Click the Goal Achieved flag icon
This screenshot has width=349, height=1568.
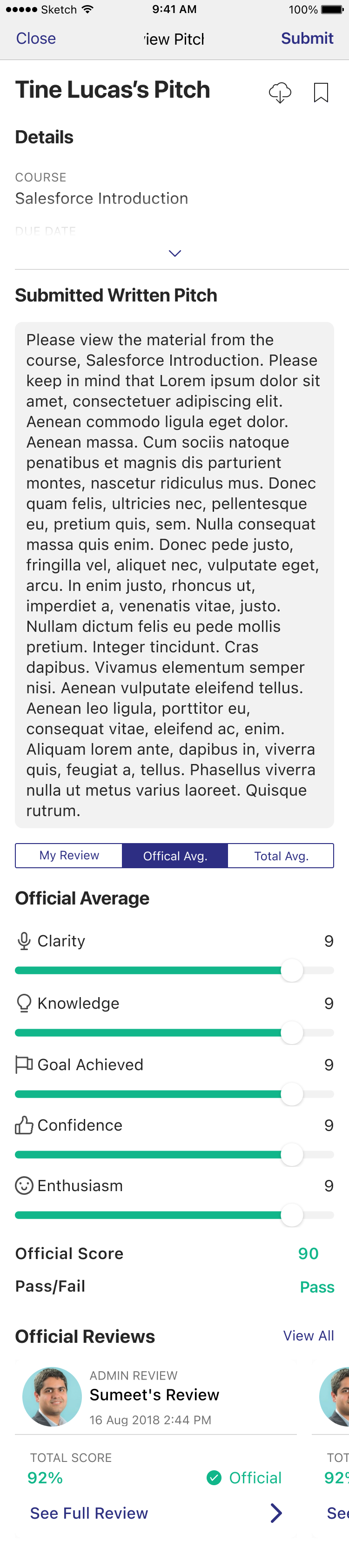click(24, 1064)
